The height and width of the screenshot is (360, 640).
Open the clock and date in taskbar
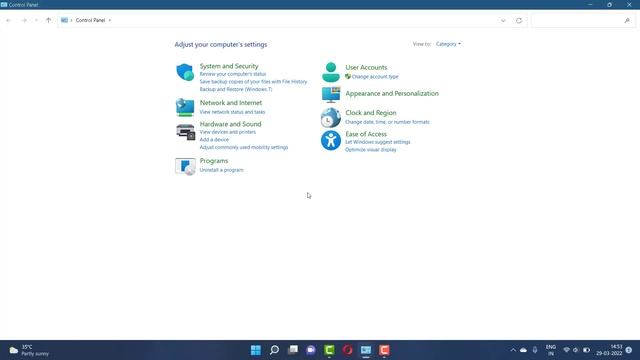point(609,350)
